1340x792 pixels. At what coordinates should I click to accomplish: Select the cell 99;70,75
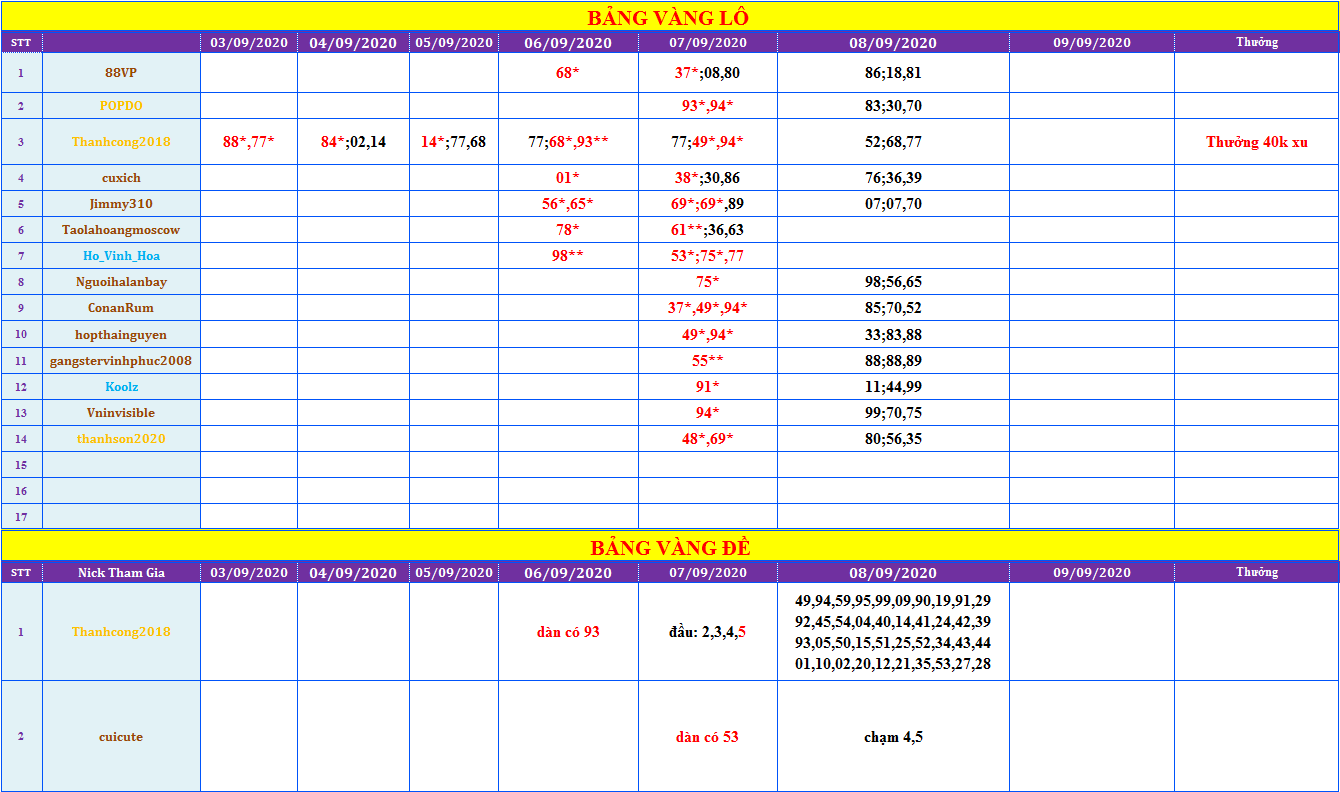[893, 412]
